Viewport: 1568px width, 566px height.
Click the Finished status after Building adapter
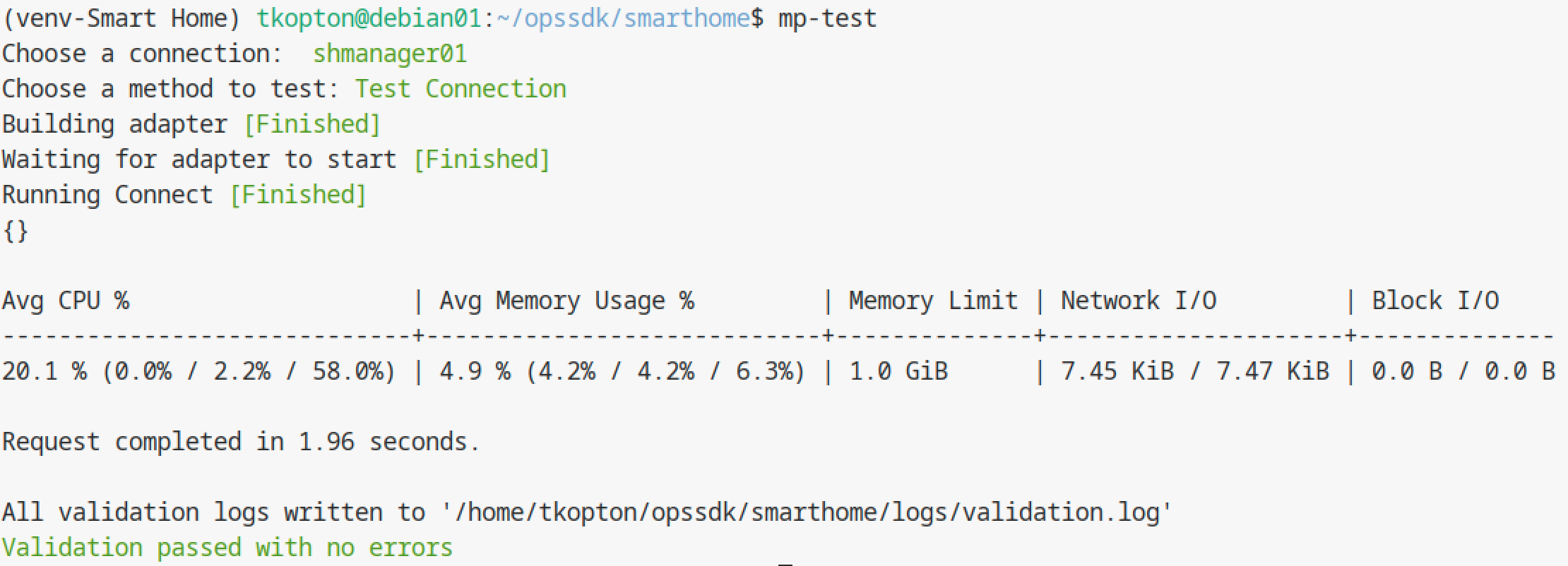[312, 124]
